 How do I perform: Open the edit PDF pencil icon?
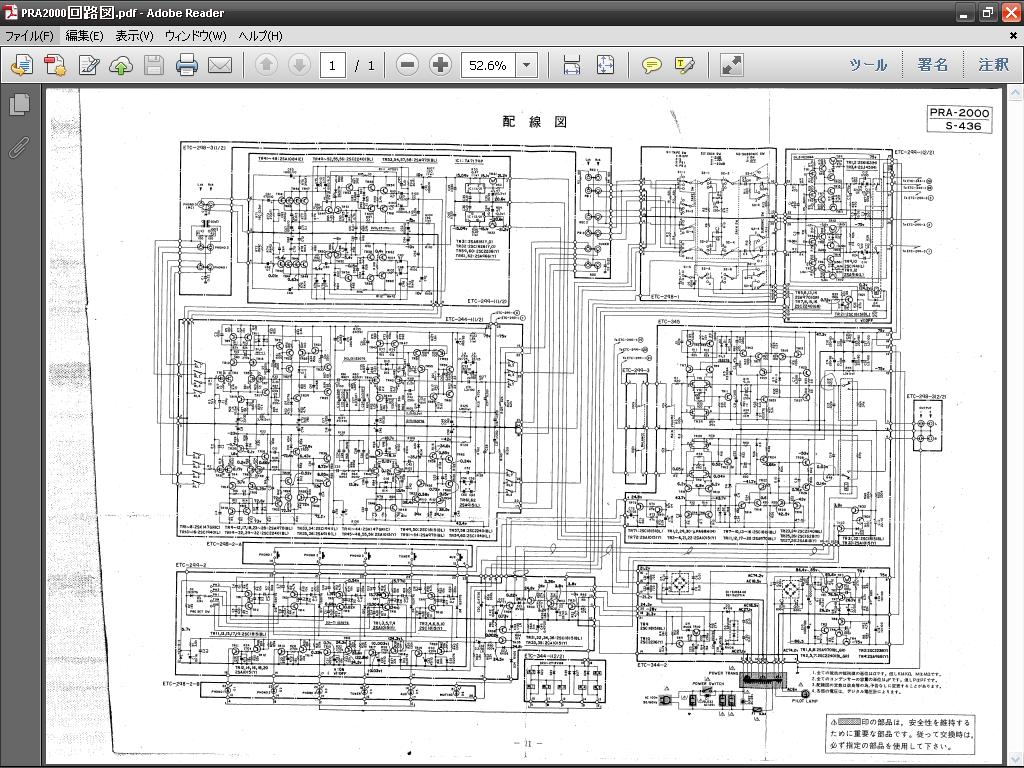point(88,65)
